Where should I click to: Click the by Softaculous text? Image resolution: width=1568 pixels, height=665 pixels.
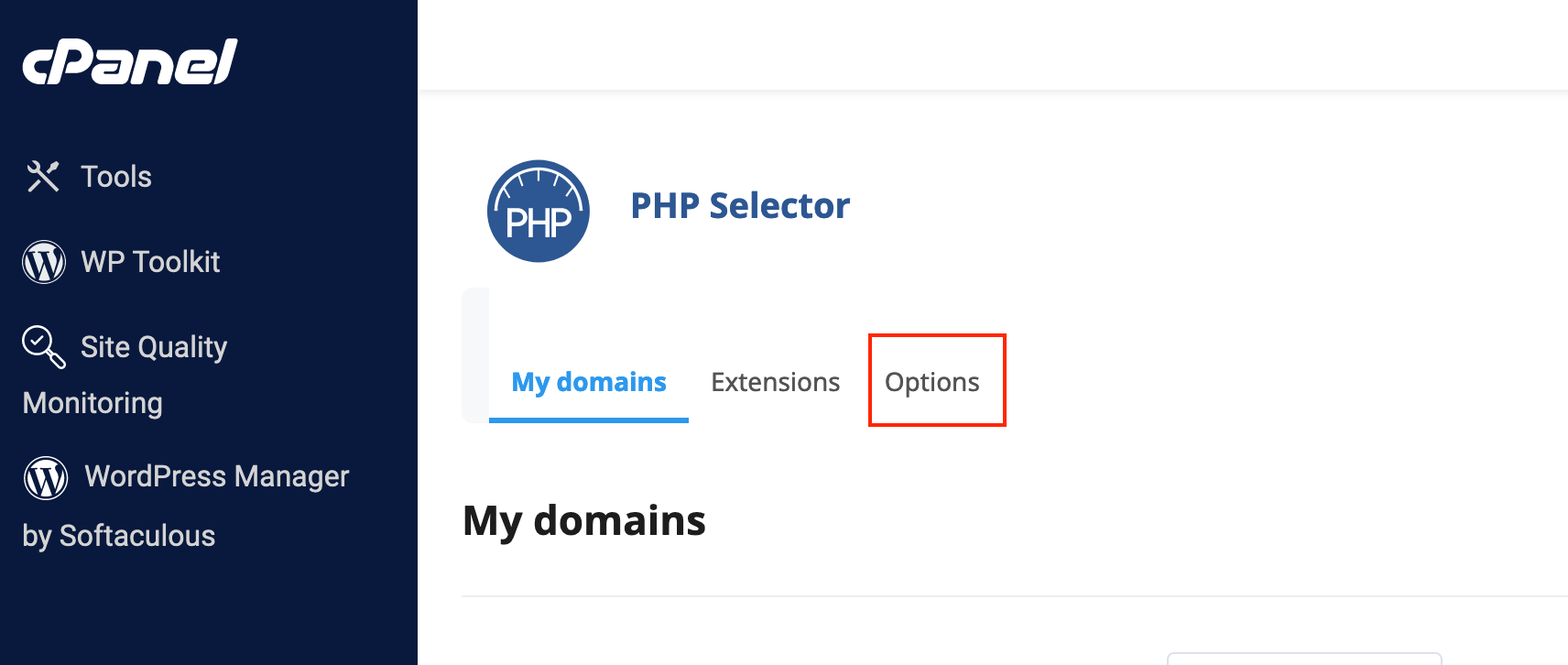[x=119, y=536]
